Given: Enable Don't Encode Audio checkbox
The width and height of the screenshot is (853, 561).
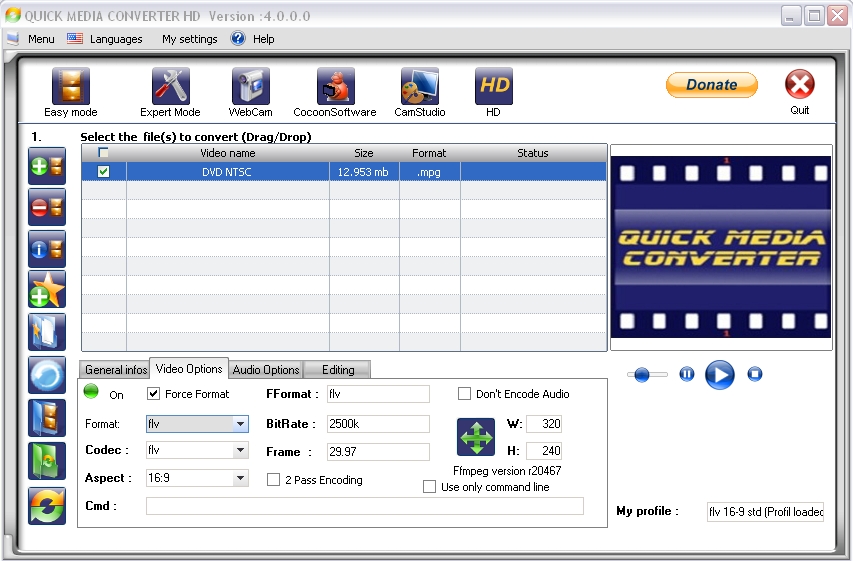Looking at the screenshot, I should click(x=464, y=393).
